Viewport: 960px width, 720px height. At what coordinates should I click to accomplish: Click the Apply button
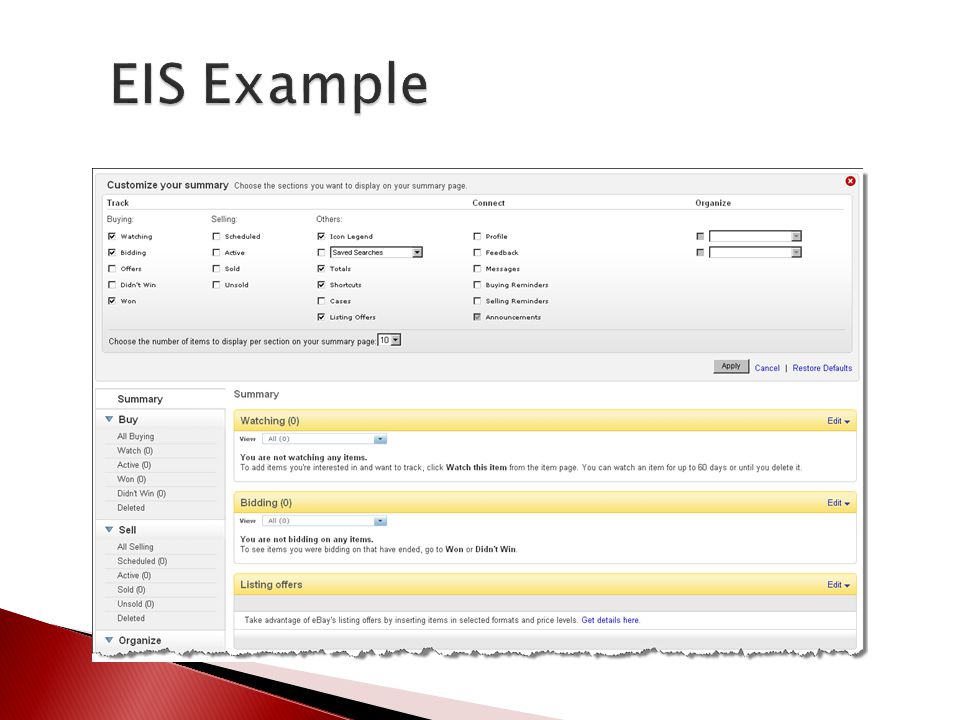(731, 366)
